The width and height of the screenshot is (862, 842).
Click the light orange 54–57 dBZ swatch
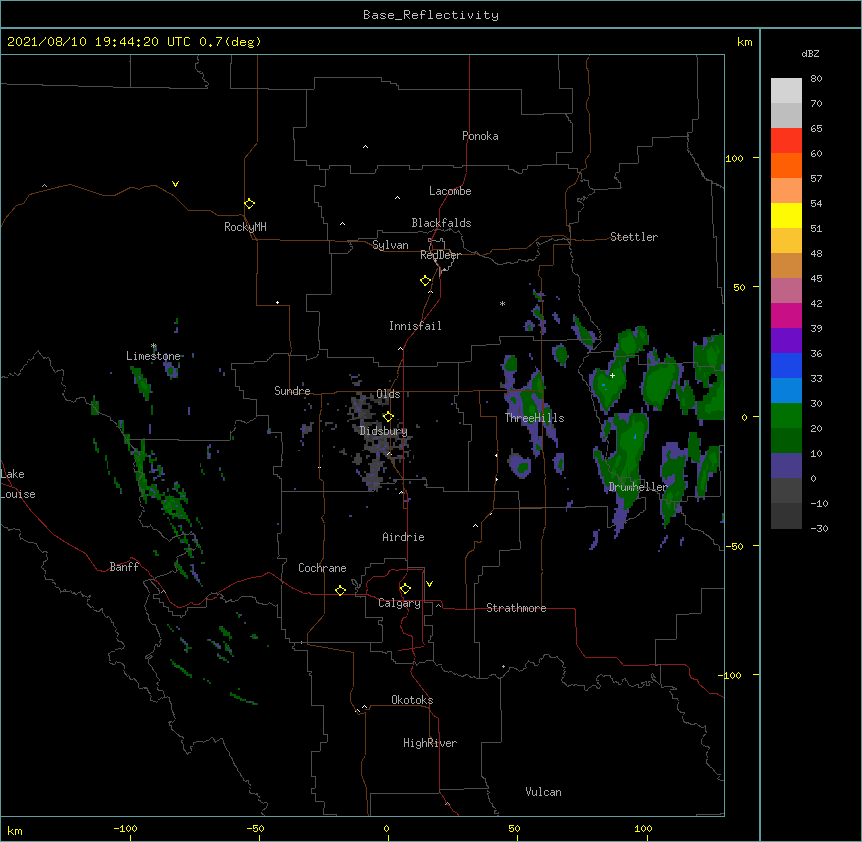(x=786, y=190)
